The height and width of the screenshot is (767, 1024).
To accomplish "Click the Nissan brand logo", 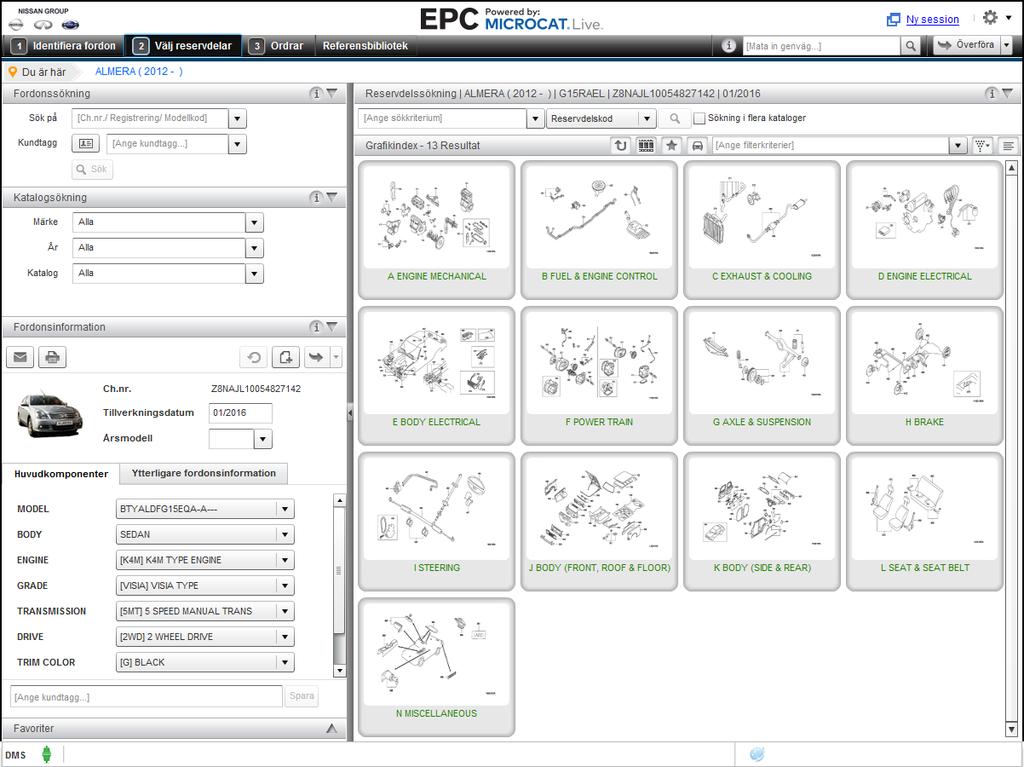I will click(x=16, y=25).
